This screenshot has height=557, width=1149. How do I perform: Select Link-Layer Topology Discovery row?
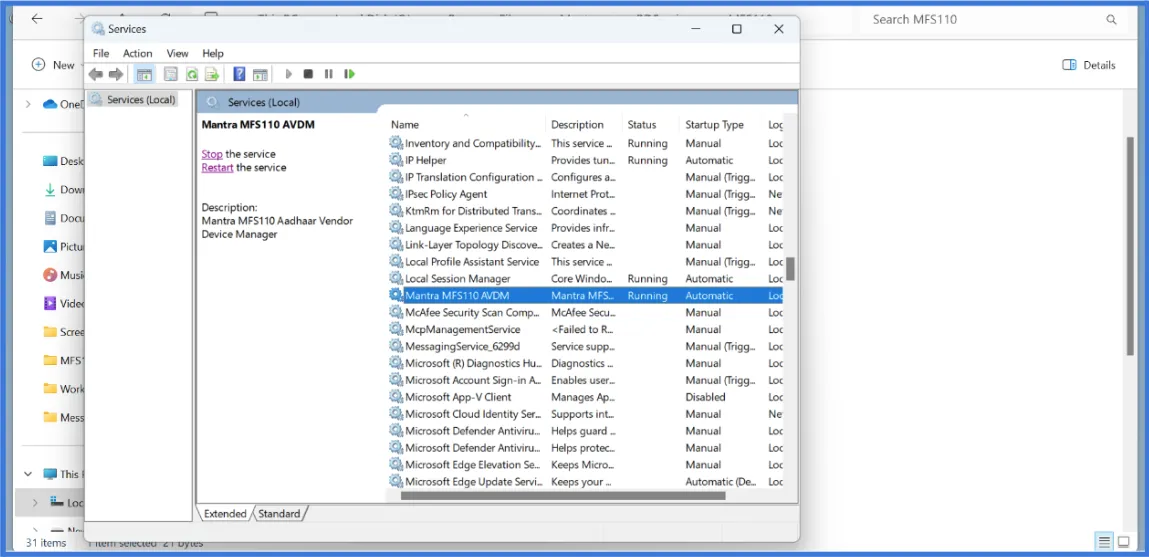point(585,245)
